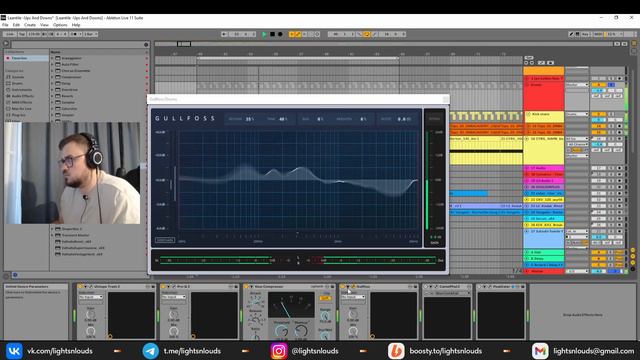Select Favorites in browser Collections
640x360 pixels.
(x=26, y=58)
